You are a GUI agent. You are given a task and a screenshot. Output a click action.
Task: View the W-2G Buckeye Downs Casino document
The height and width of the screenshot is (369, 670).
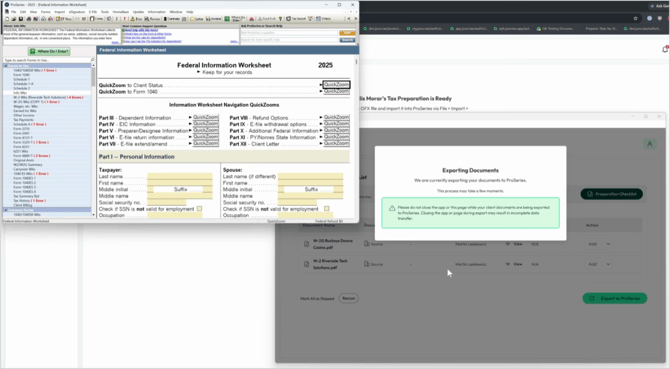point(514,244)
